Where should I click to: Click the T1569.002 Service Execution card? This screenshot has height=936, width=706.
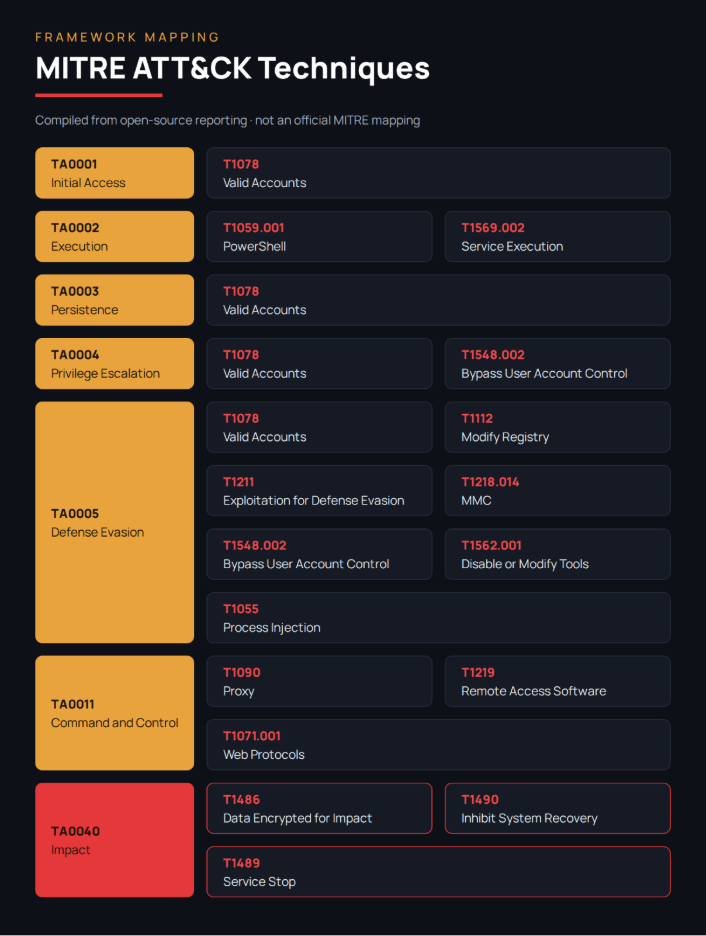557,236
